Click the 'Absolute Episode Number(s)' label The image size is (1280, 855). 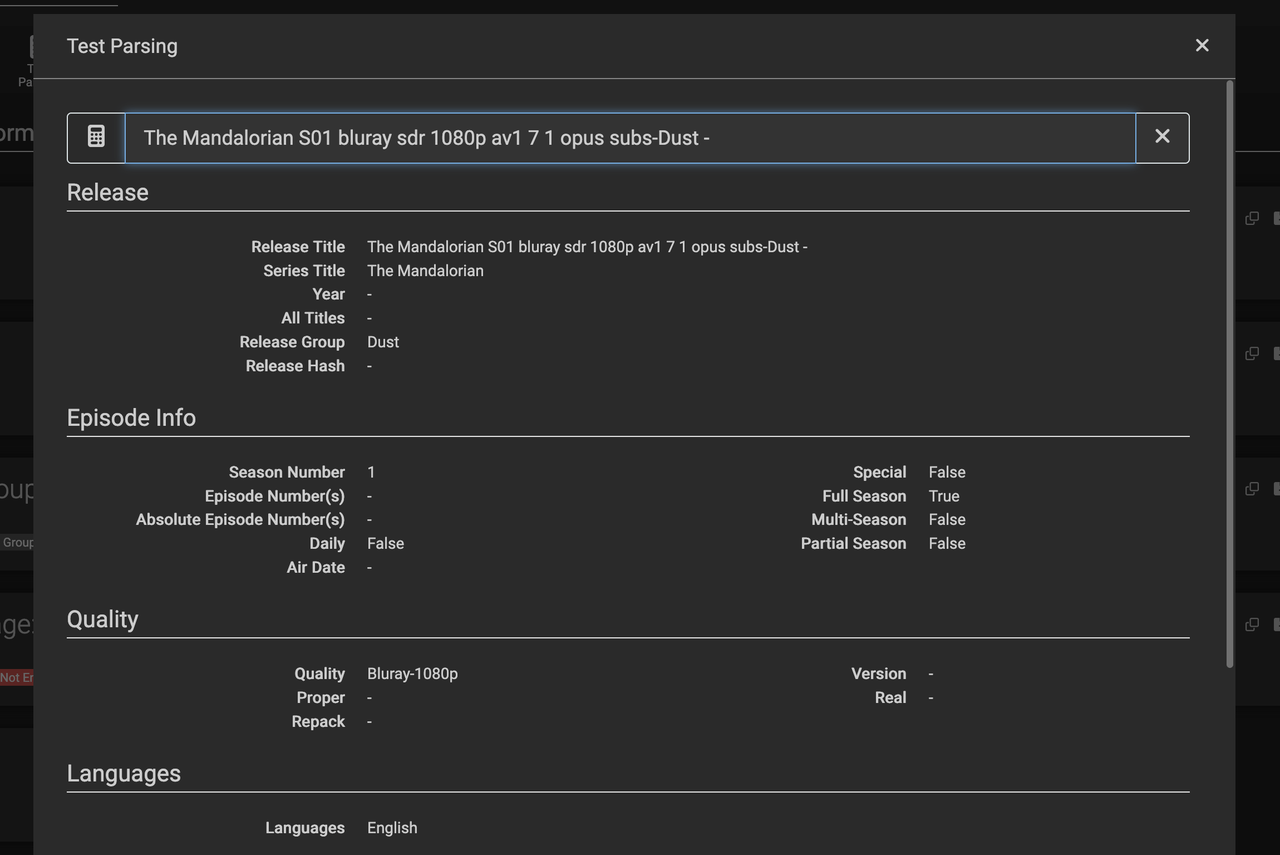(240, 520)
